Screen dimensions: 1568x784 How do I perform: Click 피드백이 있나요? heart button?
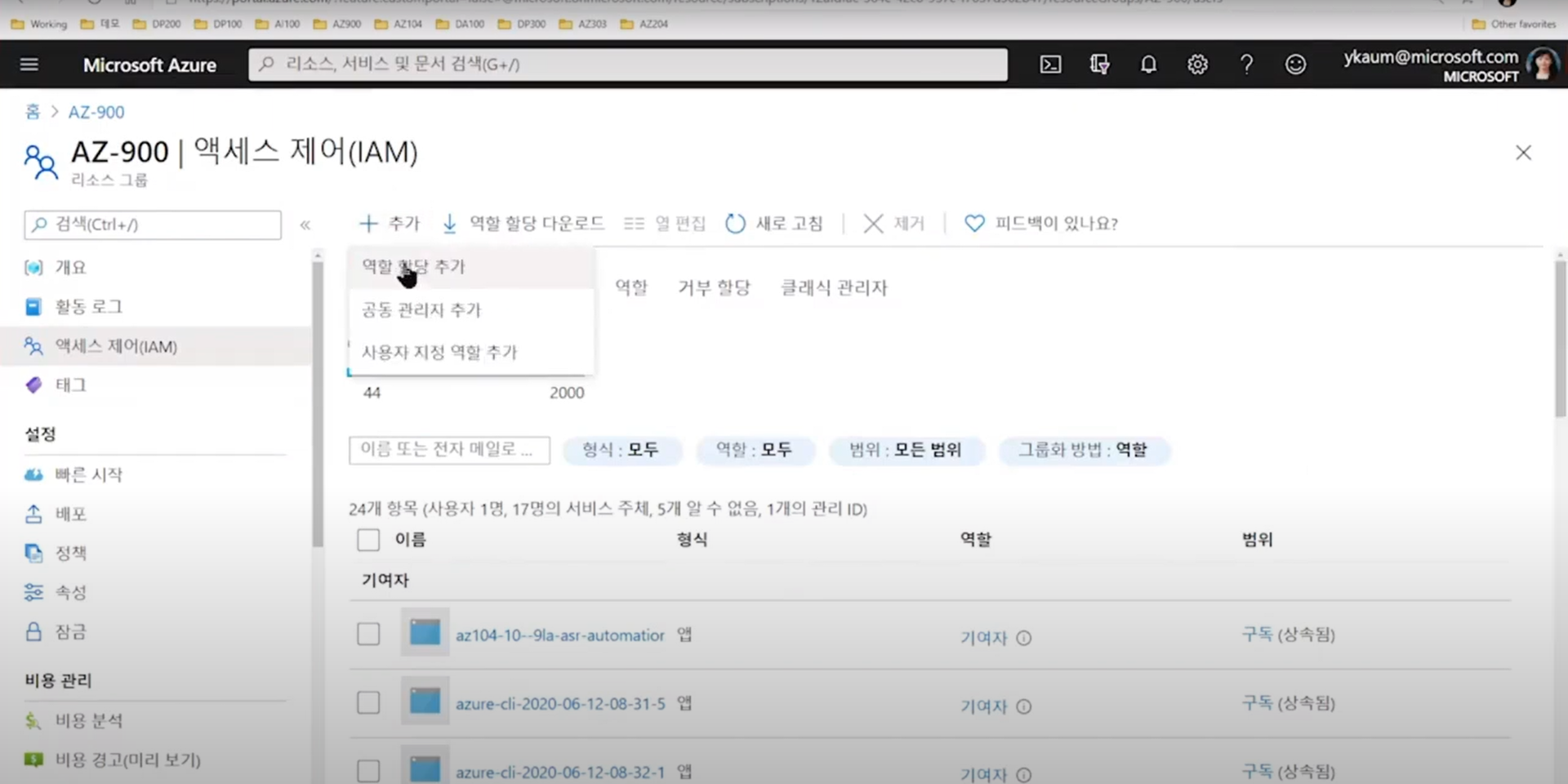[1041, 223]
